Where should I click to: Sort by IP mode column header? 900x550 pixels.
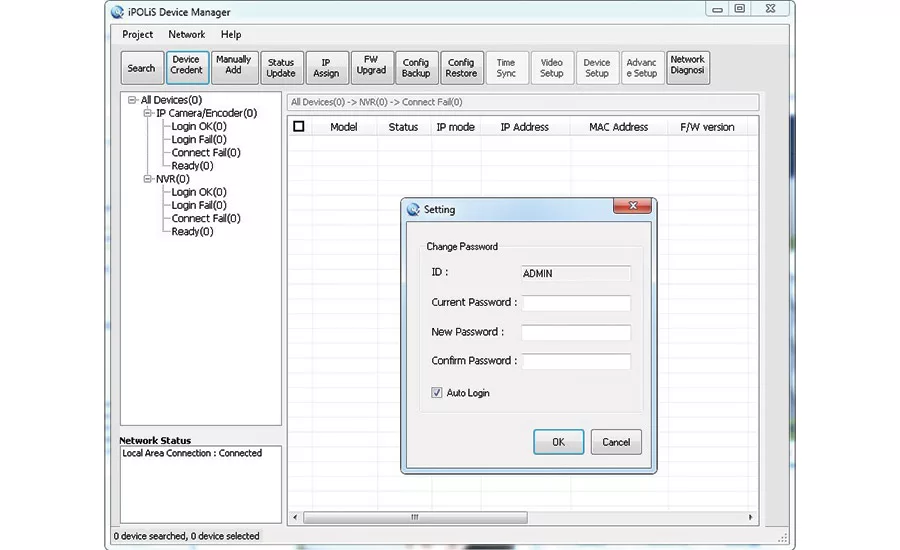[x=455, y=127]
